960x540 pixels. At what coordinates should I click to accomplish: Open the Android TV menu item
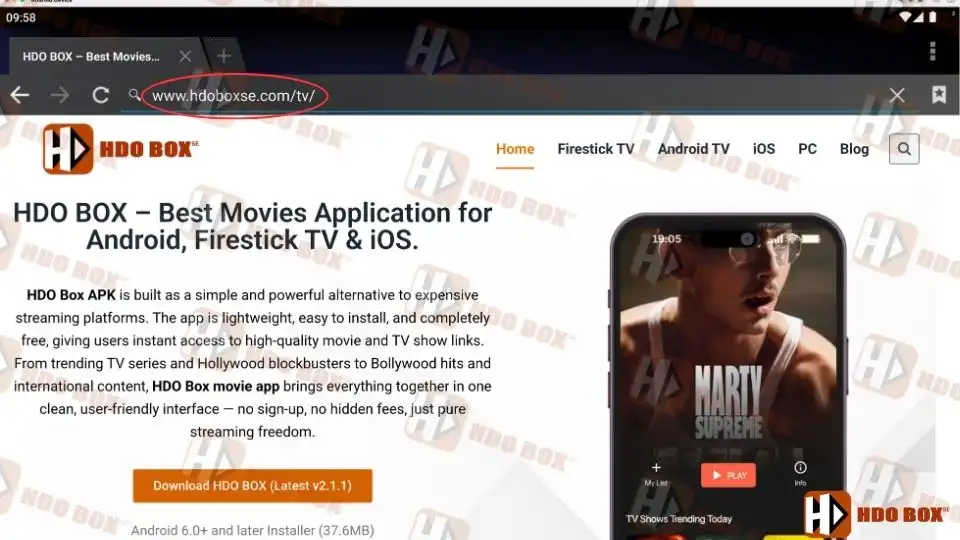694,149
